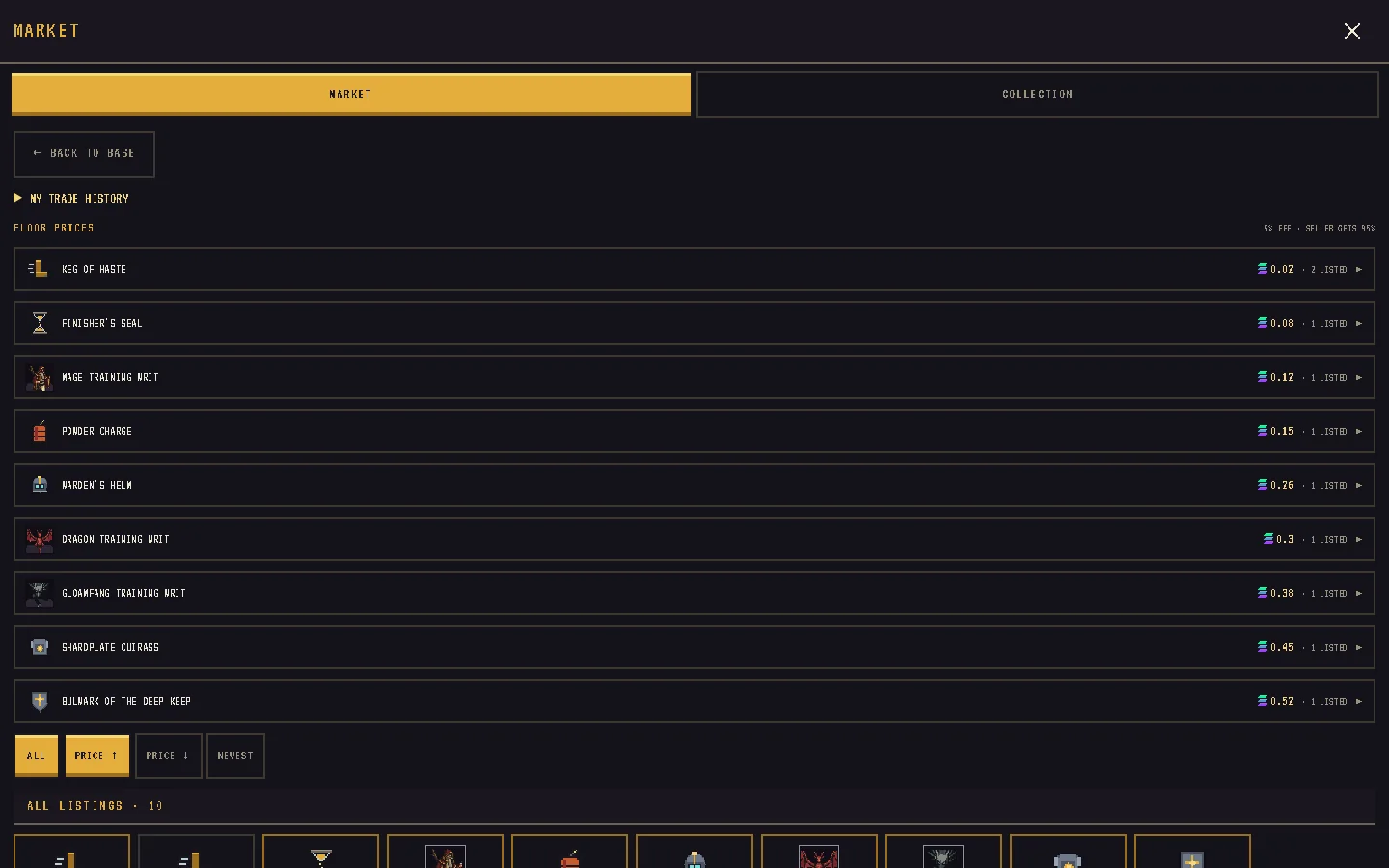1389x868 pixels.
Task: Click the currency icon beside price 0.52
Action: tap(1262, 701)
